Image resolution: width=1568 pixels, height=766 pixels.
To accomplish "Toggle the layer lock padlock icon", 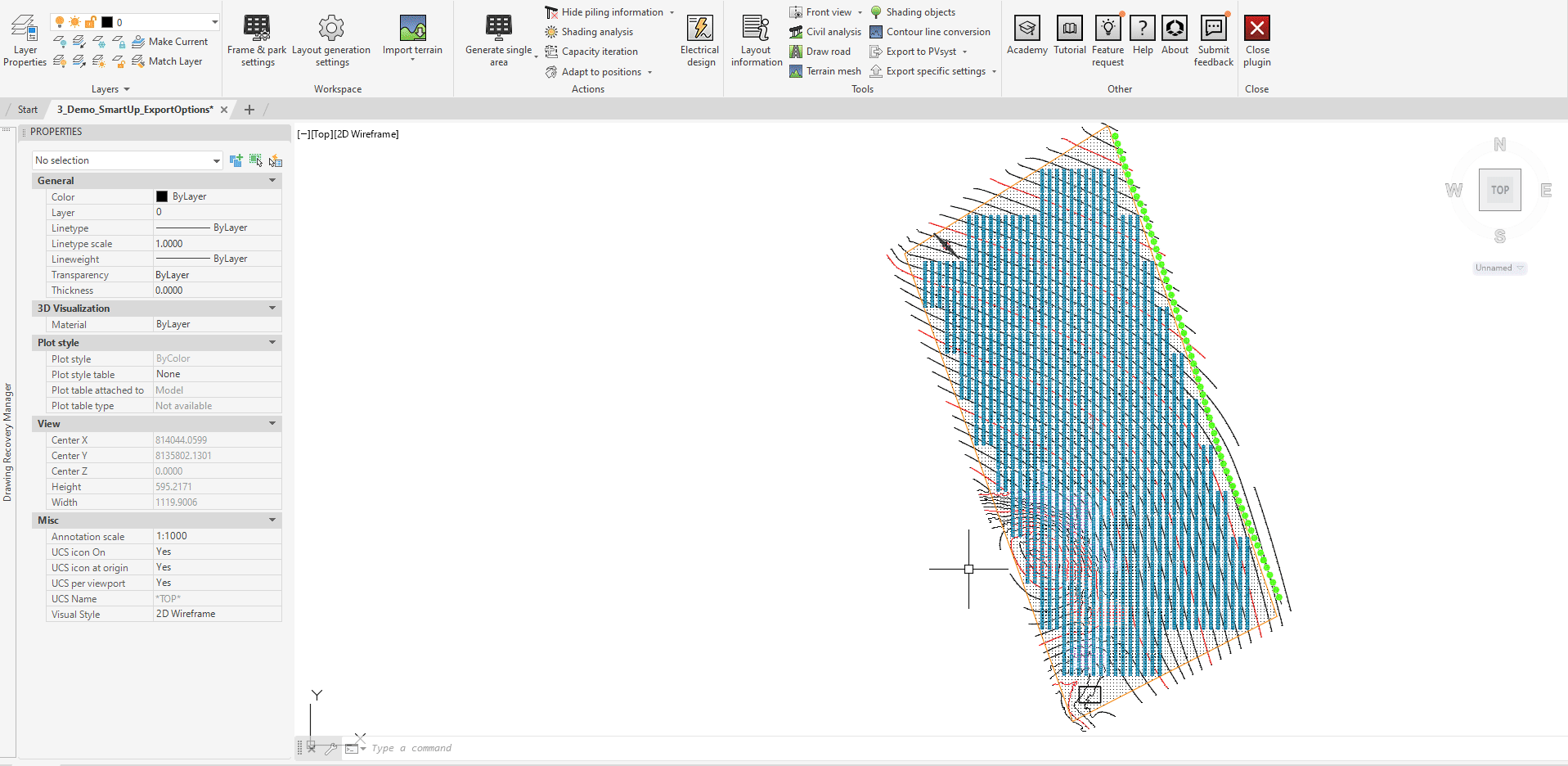I will click(91, 22).
